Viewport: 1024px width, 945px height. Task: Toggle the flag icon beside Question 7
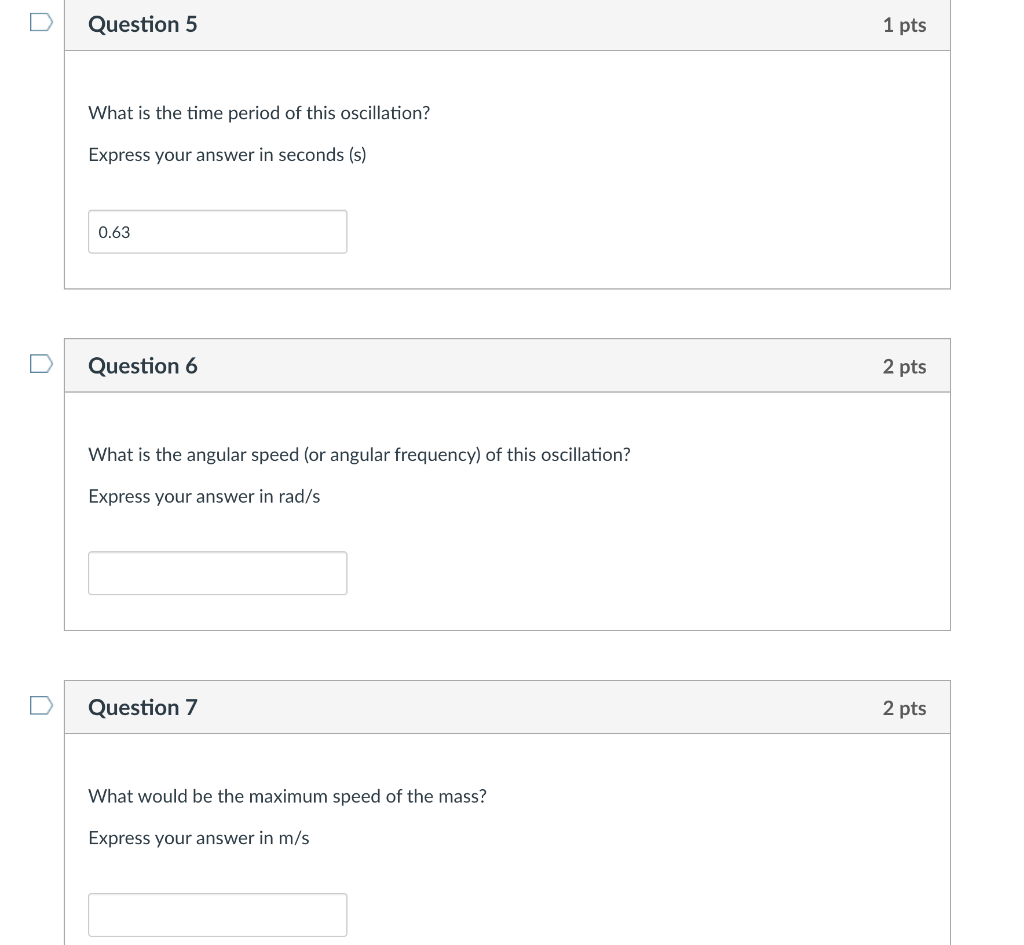(x=41, y=707)
